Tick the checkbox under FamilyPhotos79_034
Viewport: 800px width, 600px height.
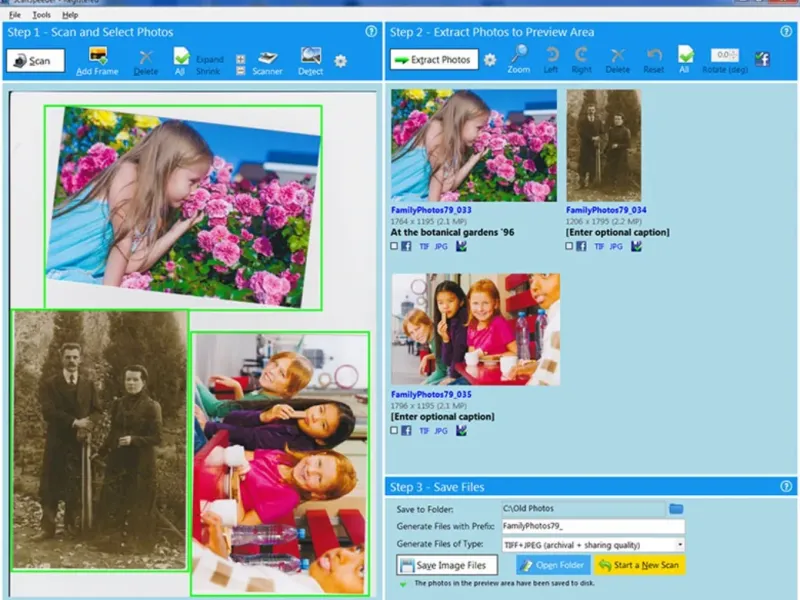click(570, 245)
